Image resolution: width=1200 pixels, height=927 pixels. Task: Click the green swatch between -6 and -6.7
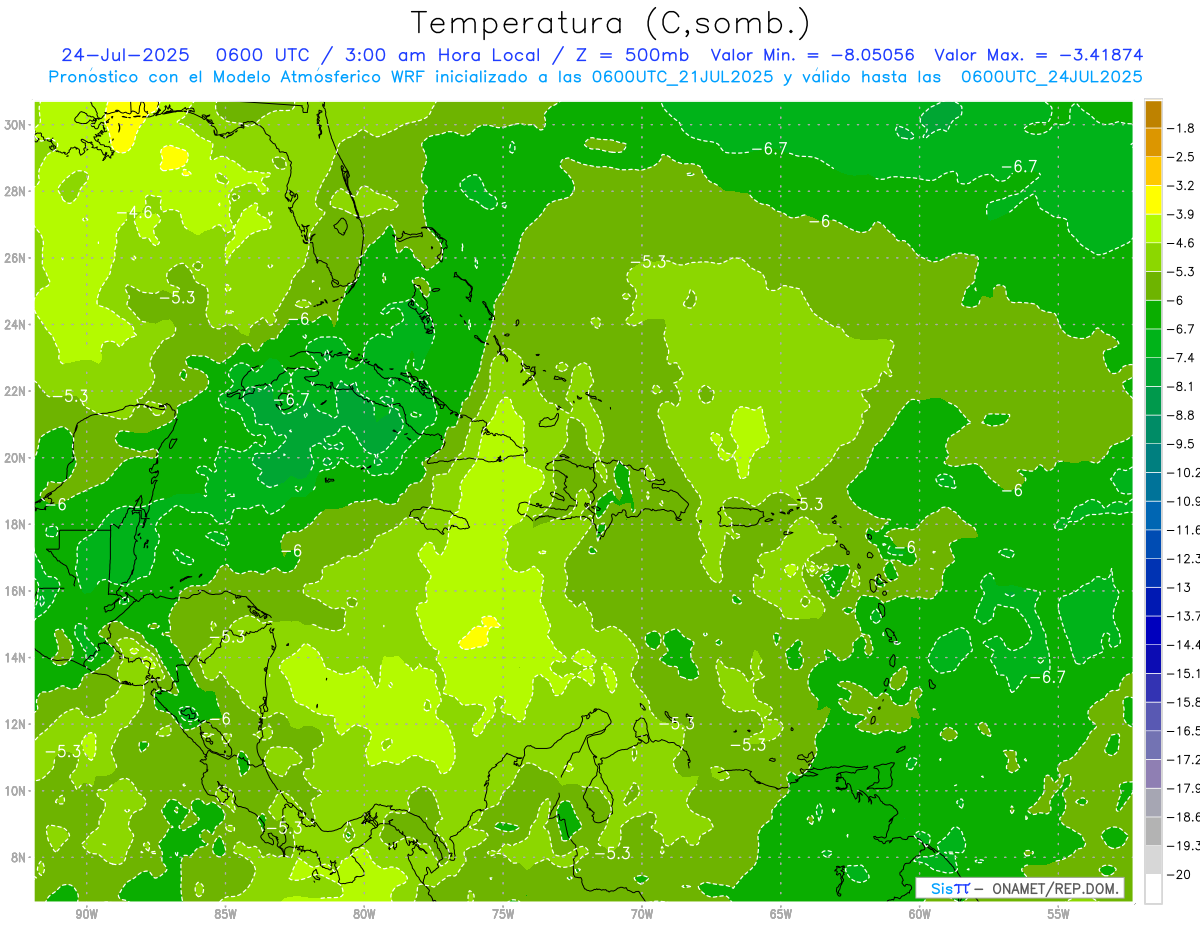(x=1153, y=315)
